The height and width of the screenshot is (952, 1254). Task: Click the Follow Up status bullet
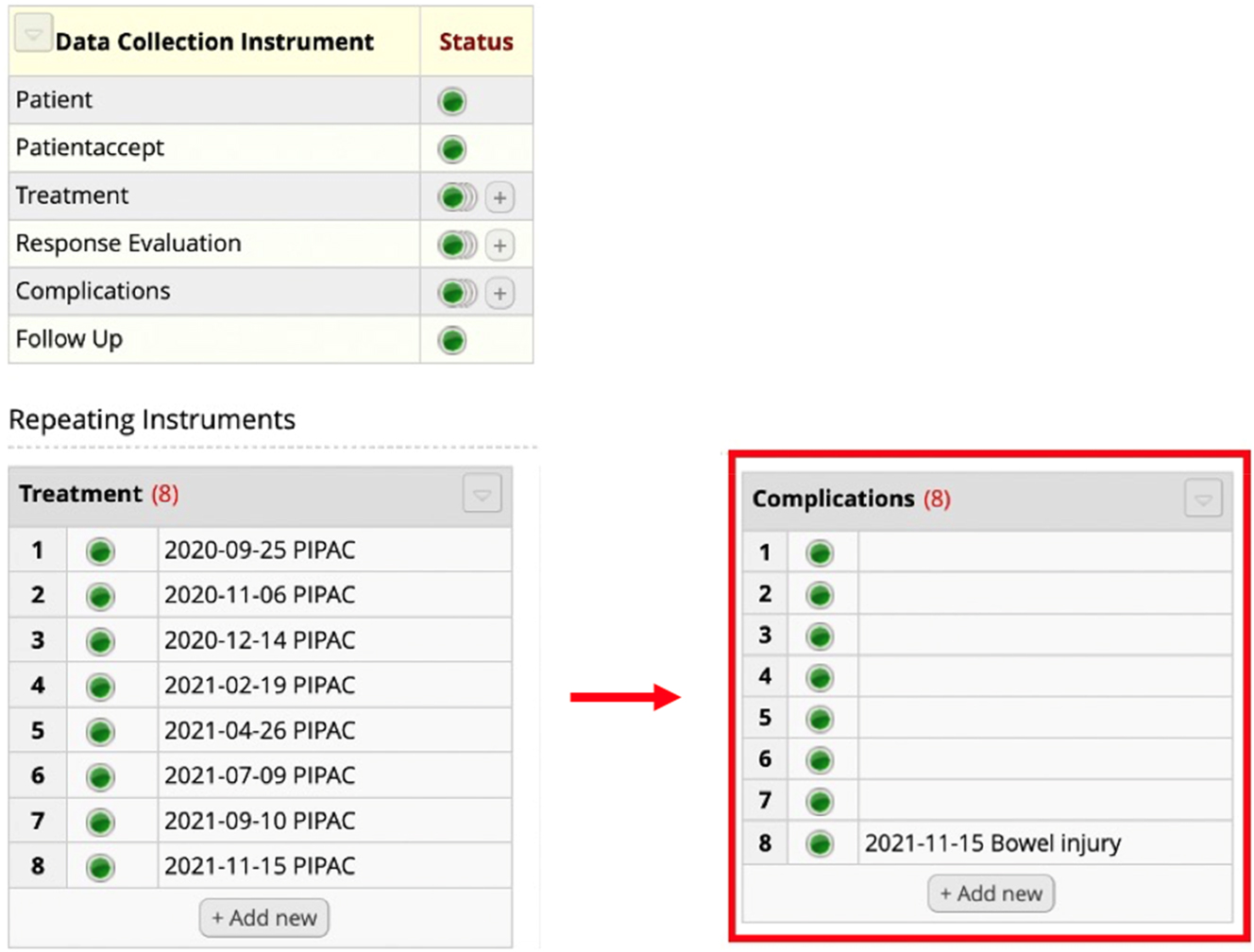tap(451, 339)
